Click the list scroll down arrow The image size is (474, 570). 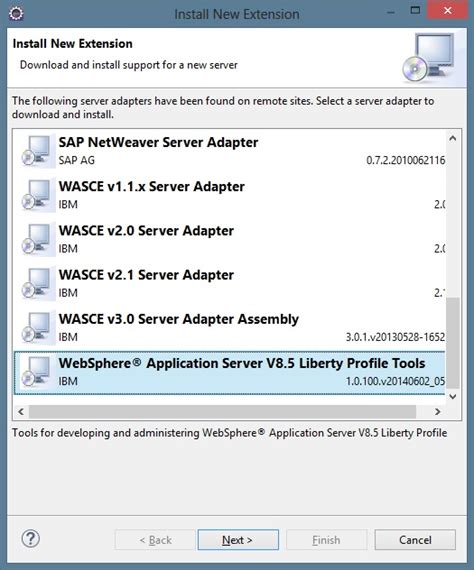click(453, 396)
